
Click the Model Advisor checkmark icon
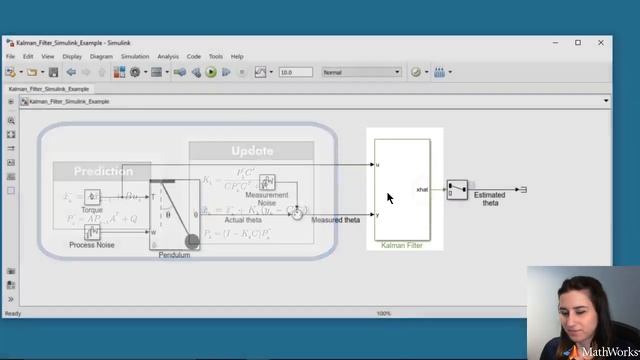(416, 72)
